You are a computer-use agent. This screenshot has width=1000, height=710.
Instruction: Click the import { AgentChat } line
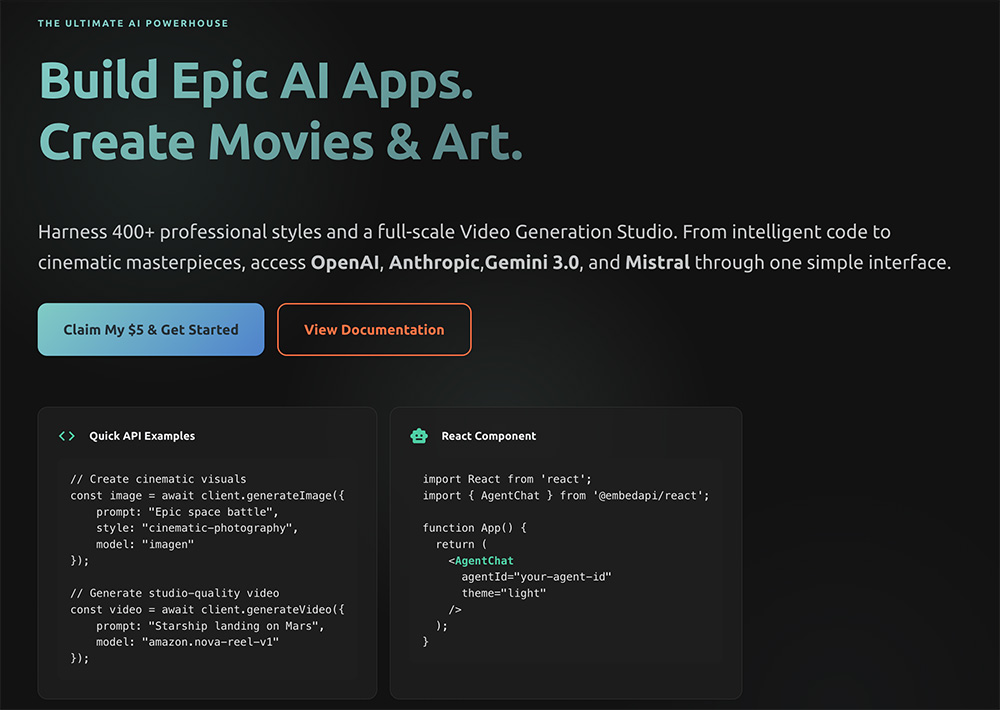point(566,496)
